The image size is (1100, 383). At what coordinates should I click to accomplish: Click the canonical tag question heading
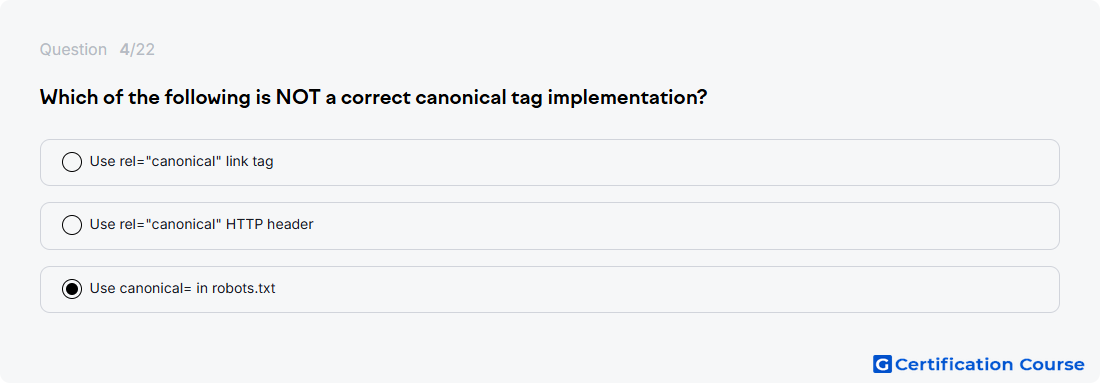[x=373, y=98]
